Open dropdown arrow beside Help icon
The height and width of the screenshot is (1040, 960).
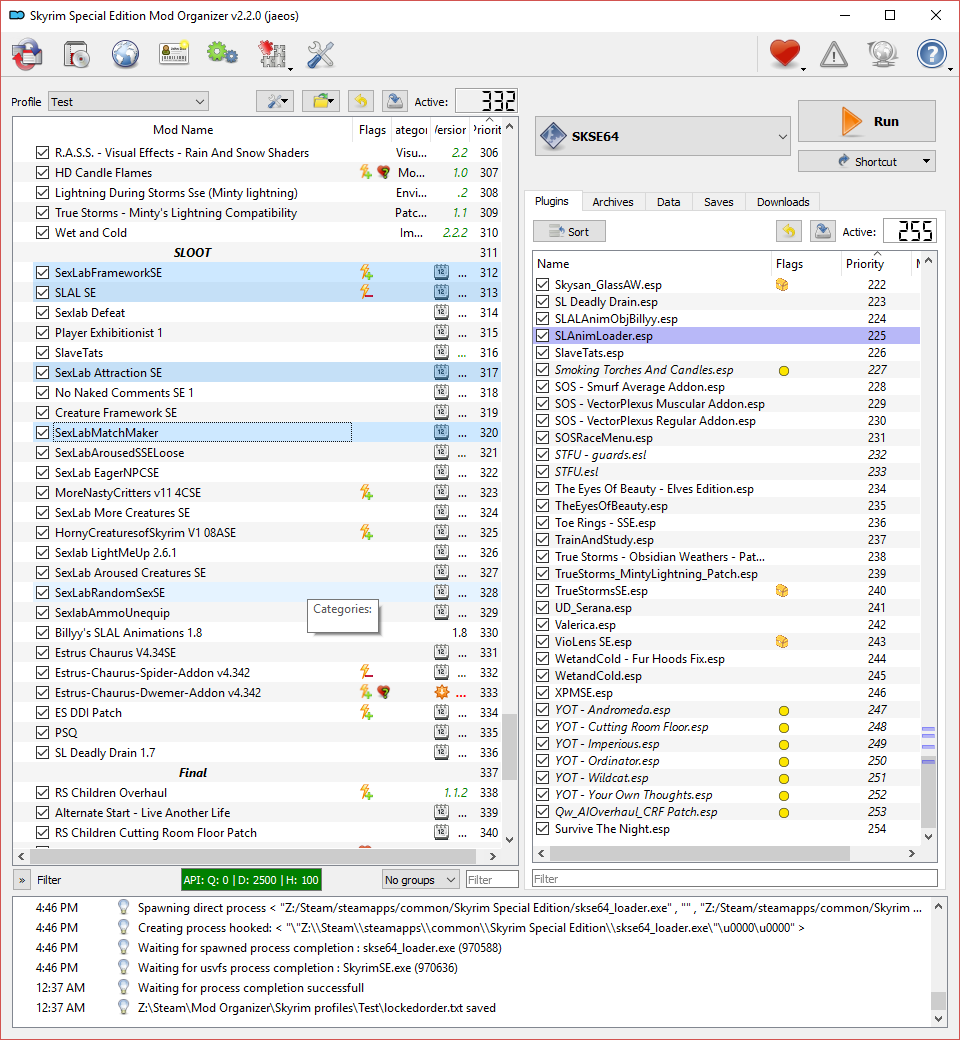[949, 68]
